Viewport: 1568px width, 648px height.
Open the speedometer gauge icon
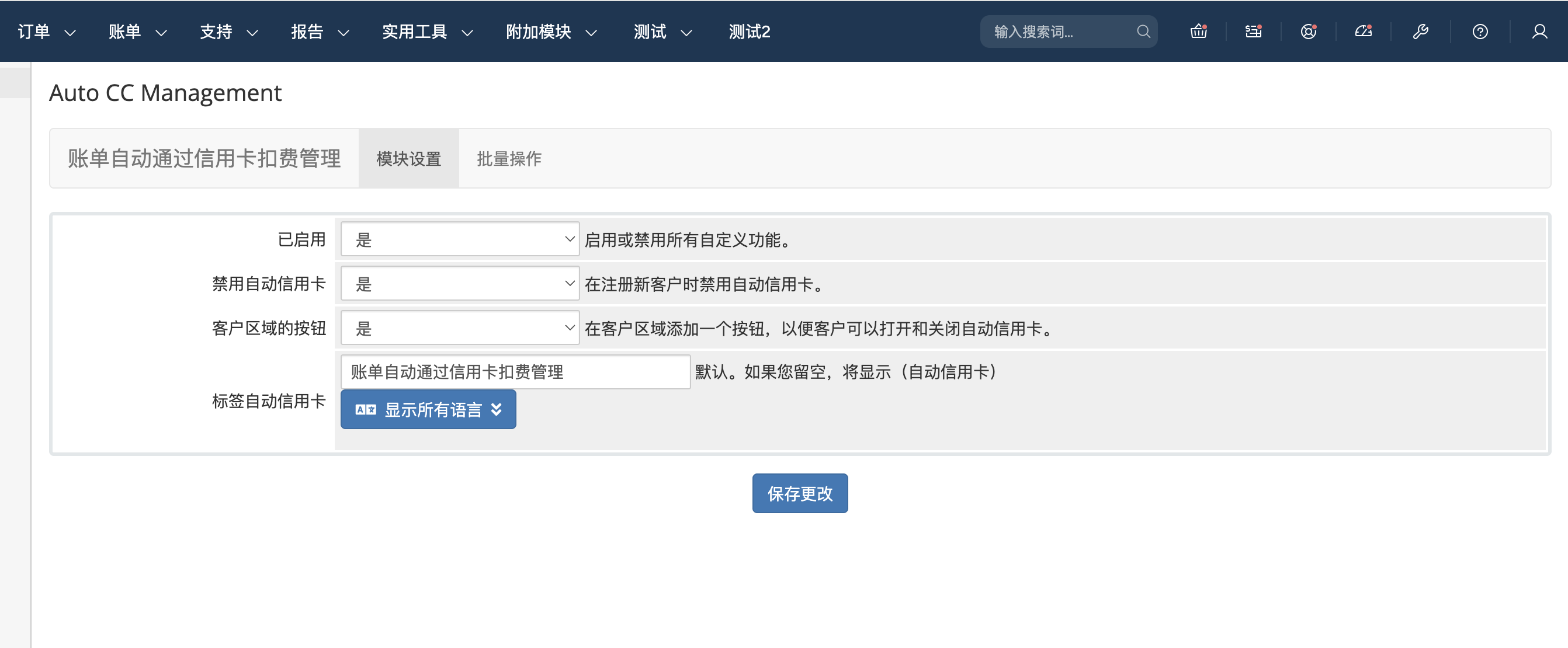tap(1363, 32)
